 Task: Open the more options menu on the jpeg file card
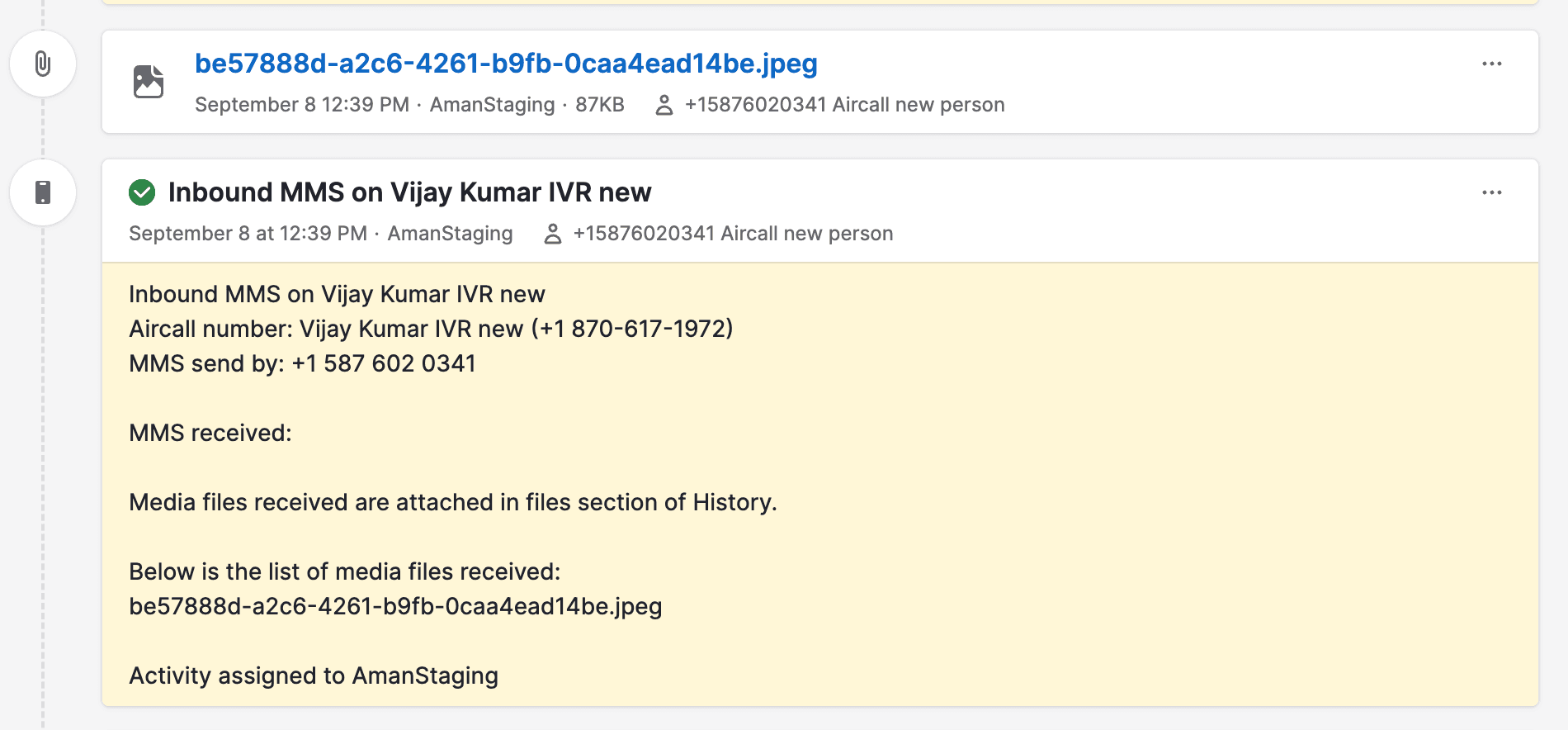tap(1491, 64)
